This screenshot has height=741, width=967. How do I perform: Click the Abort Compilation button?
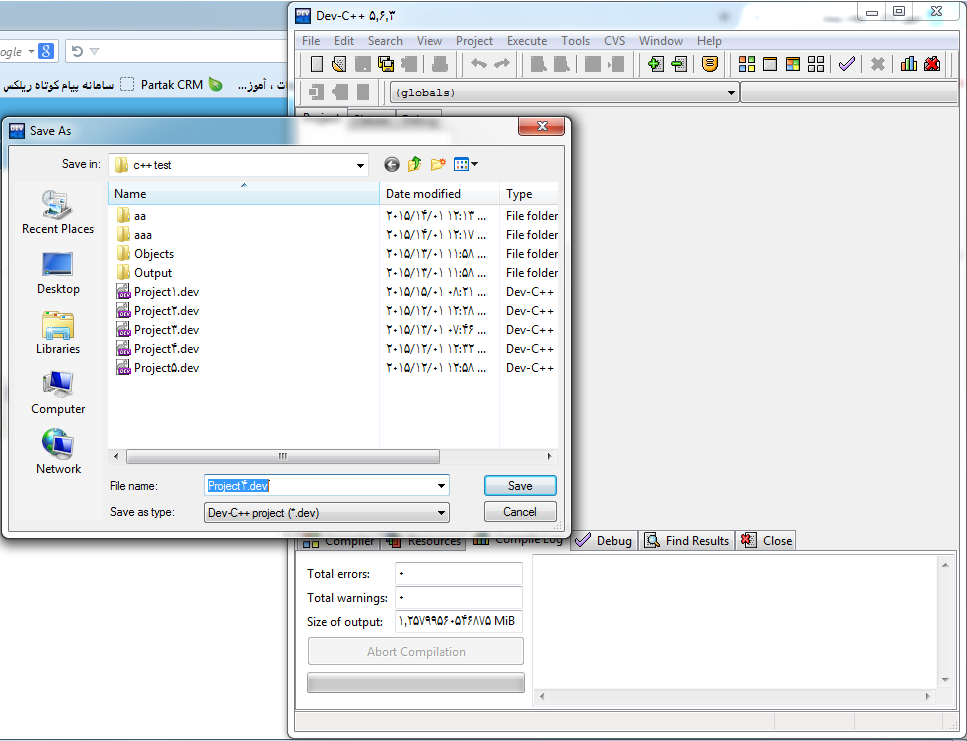click(416, 652)
